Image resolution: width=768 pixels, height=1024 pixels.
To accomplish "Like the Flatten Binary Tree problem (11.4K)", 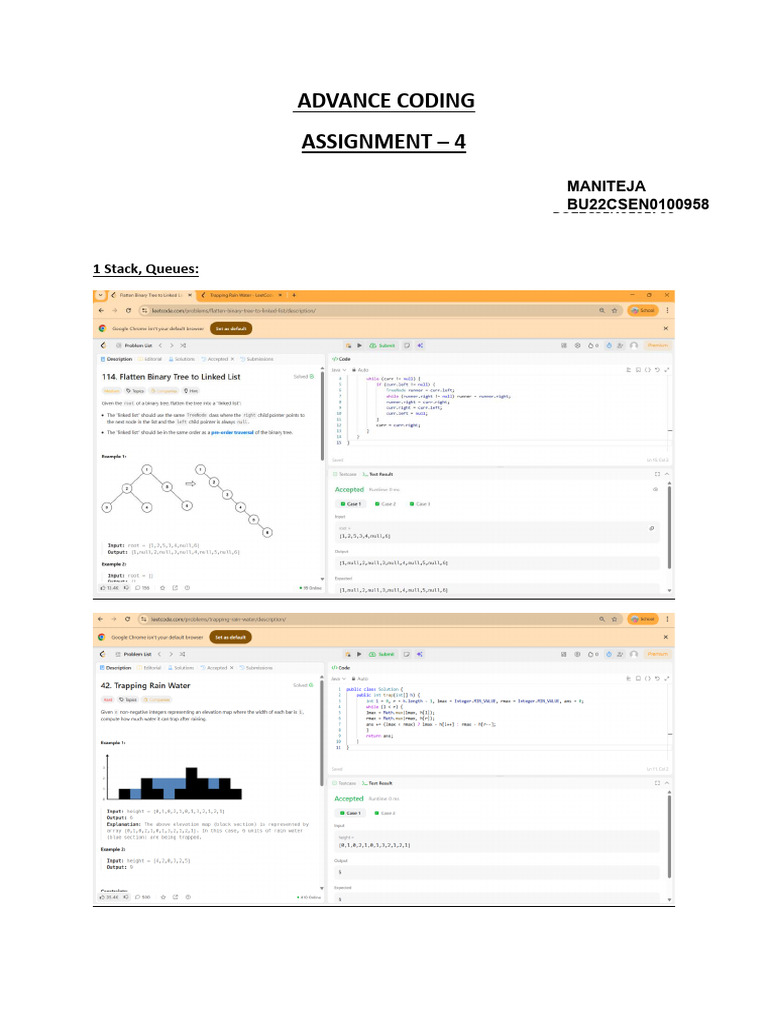I will 110,588.
